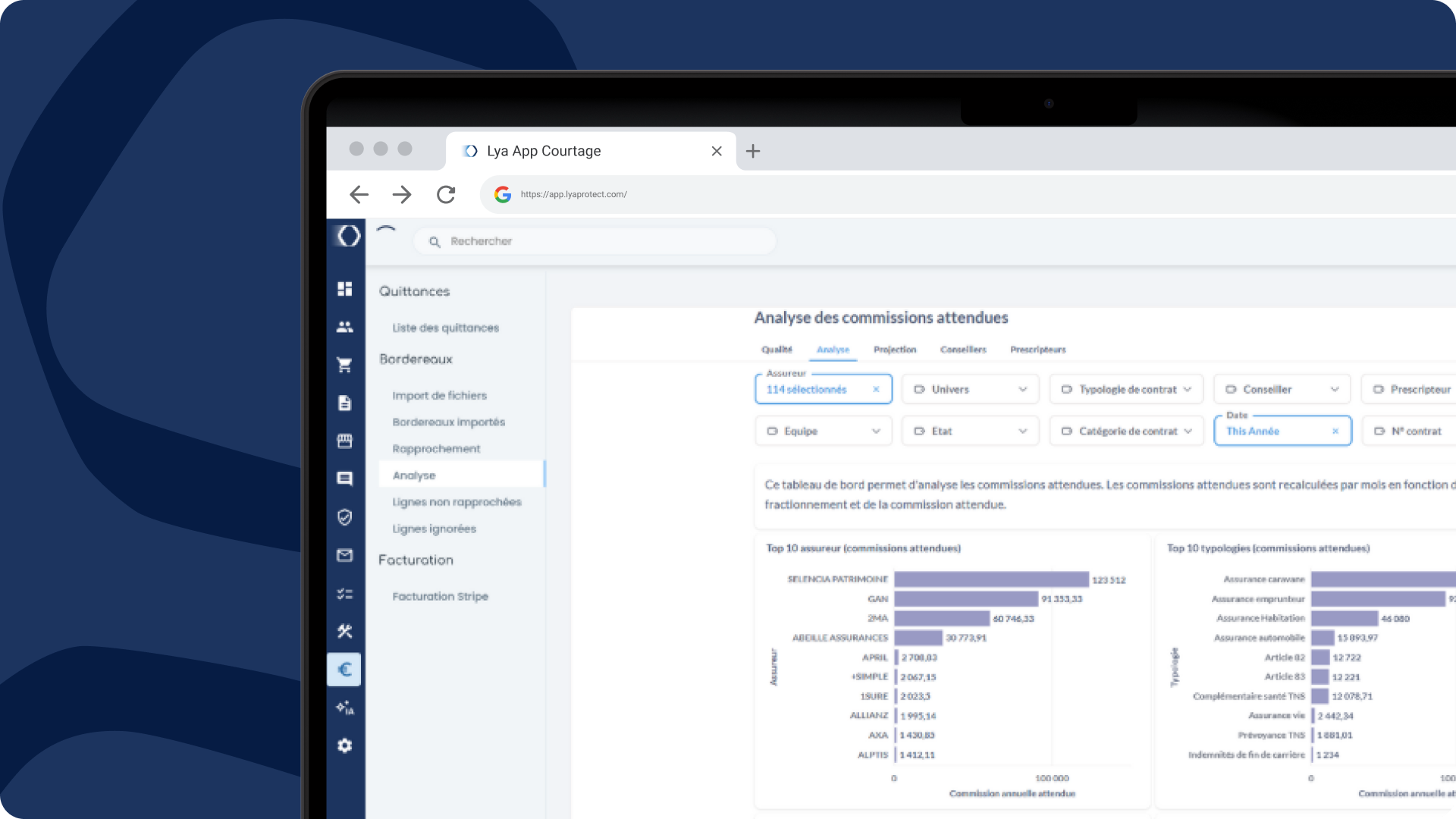Open the settings gear sidebar icon
The height and width of the screenshot is (819, 1456).
tap(344, 745)
